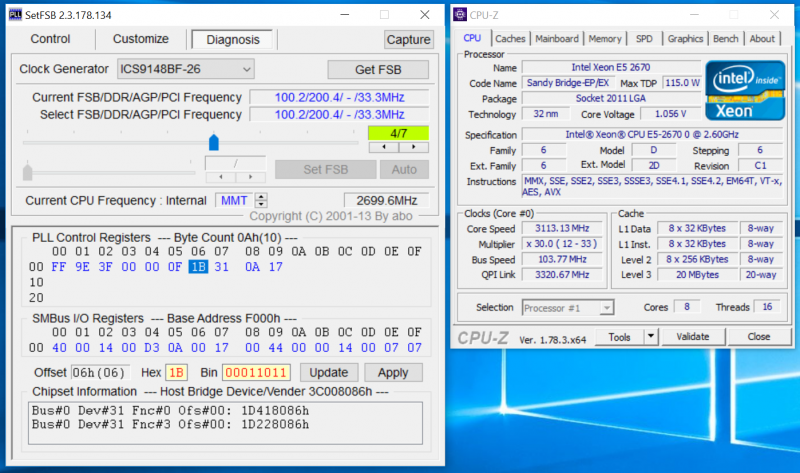Open the About tab in CPU-Z

tap(762, 39)
